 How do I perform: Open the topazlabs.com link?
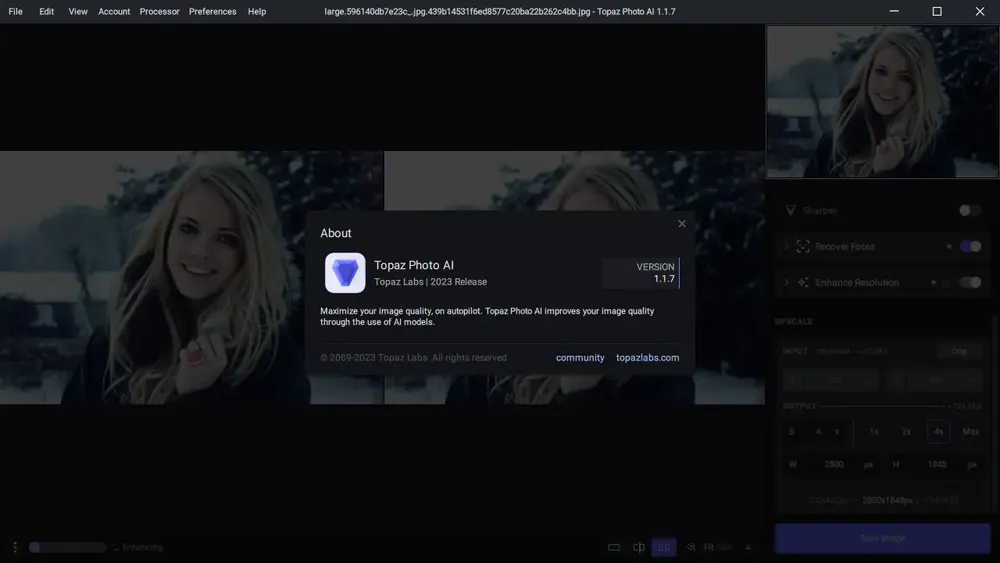(647, 358)
